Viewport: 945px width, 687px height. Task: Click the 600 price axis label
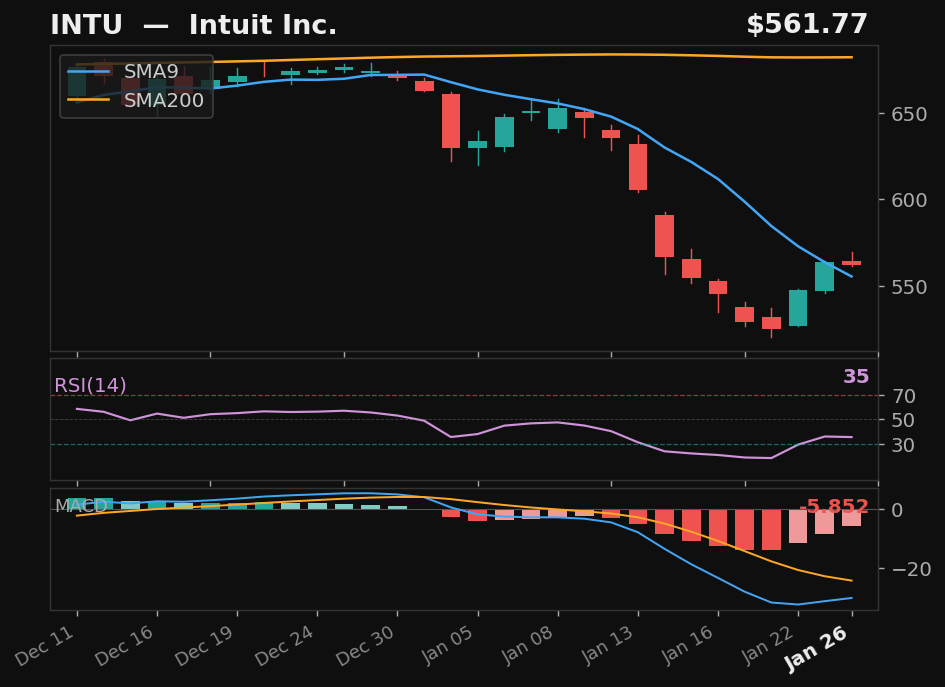pos(909,200)
